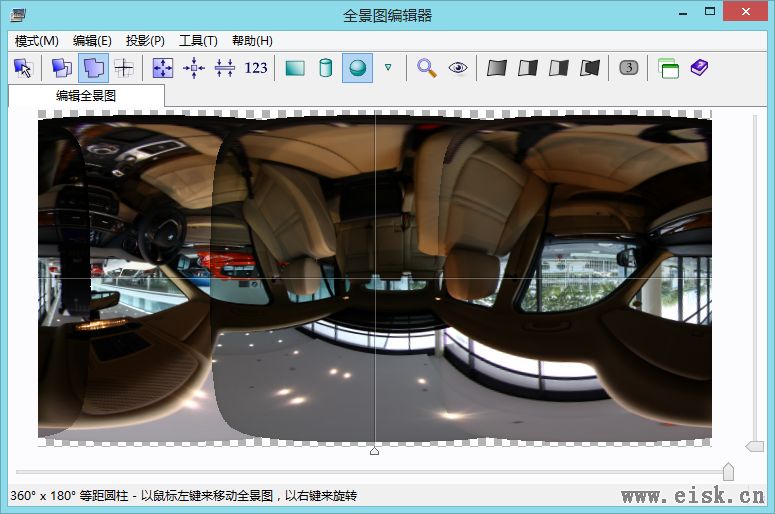Open the purple help book icon
The image size is (775, 514).
(699, 68)
